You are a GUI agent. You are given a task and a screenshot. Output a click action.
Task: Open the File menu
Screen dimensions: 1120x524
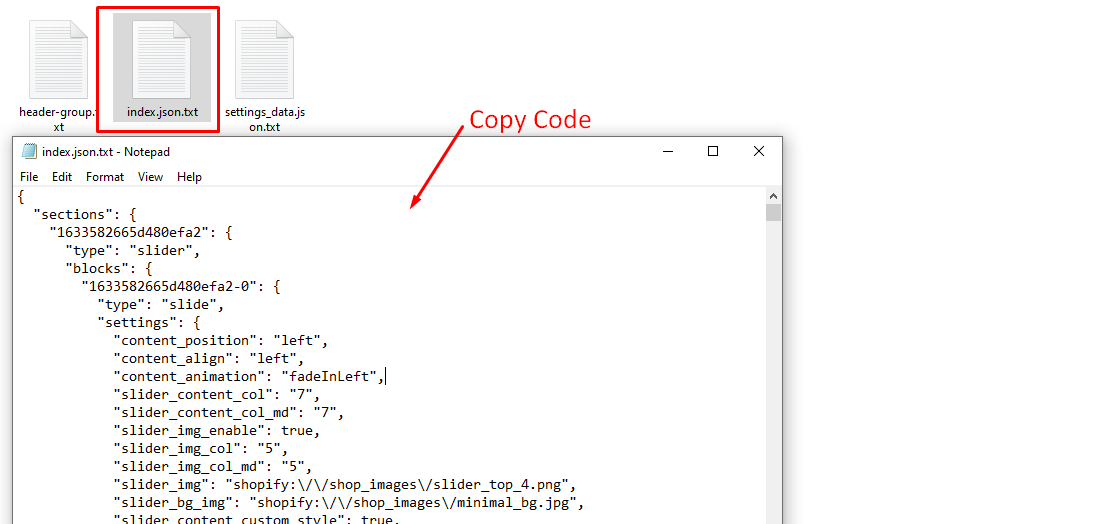pyautogui.click(x=29, y=177)
